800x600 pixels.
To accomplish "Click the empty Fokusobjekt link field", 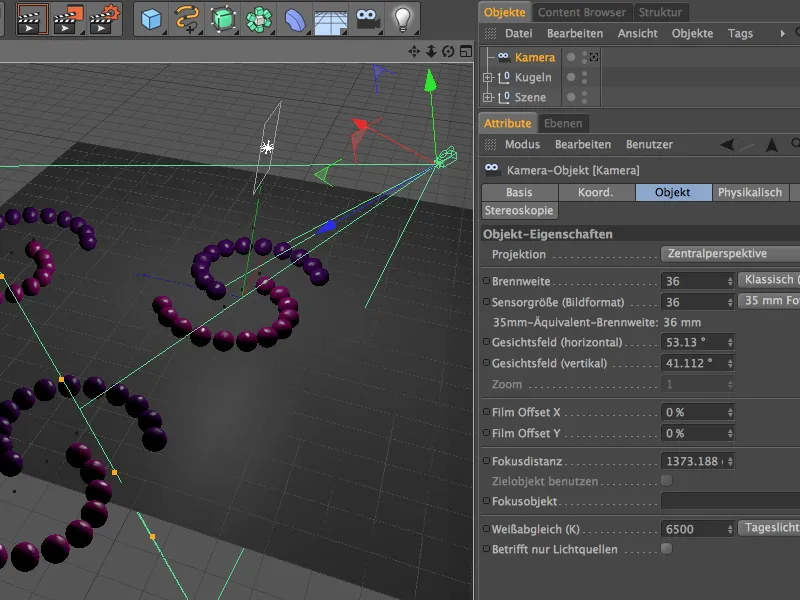I will pos(730,501).
